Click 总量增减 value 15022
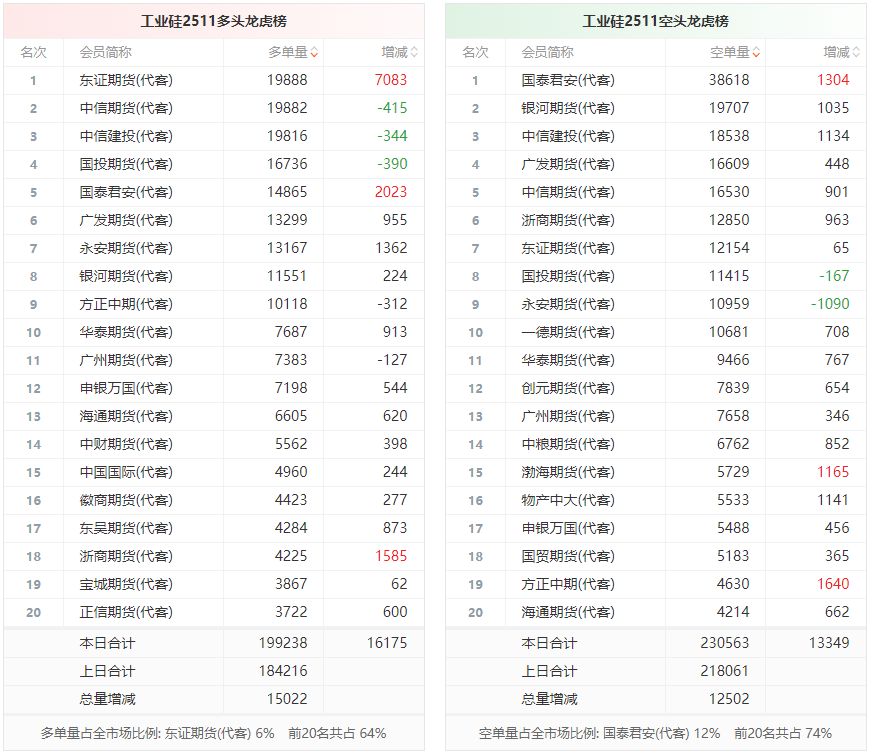This screenshot has width=871, height=752. [x=287, y=699]
